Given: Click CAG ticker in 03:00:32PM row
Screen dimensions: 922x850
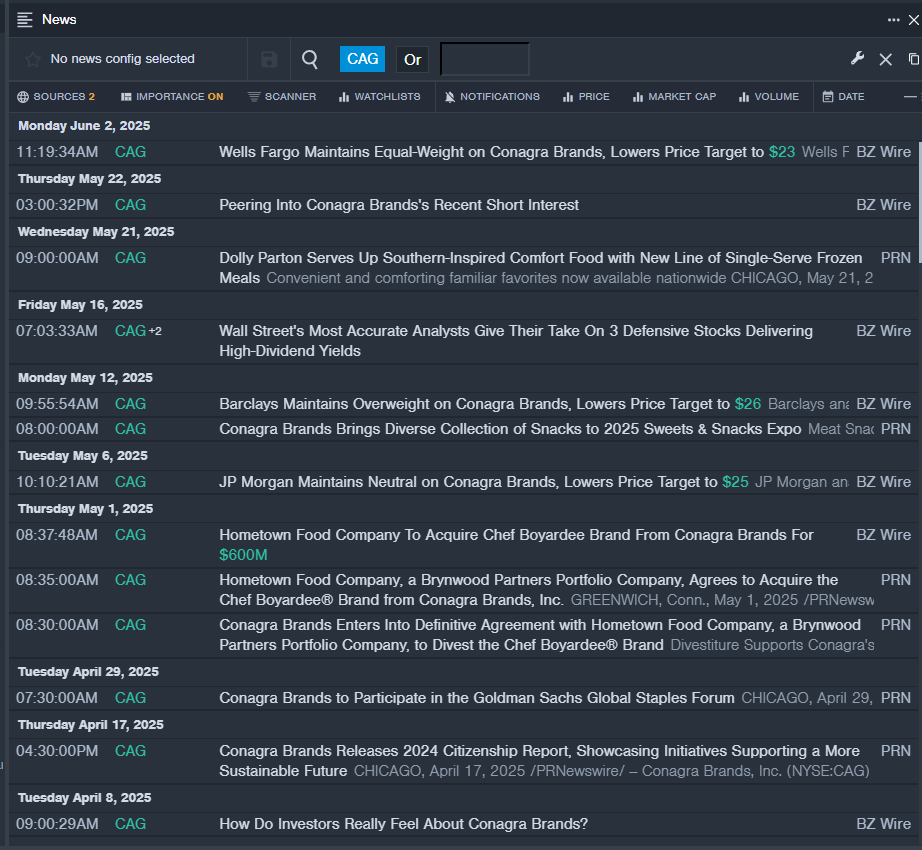Looking at the screenshot, I should point(131,205).
